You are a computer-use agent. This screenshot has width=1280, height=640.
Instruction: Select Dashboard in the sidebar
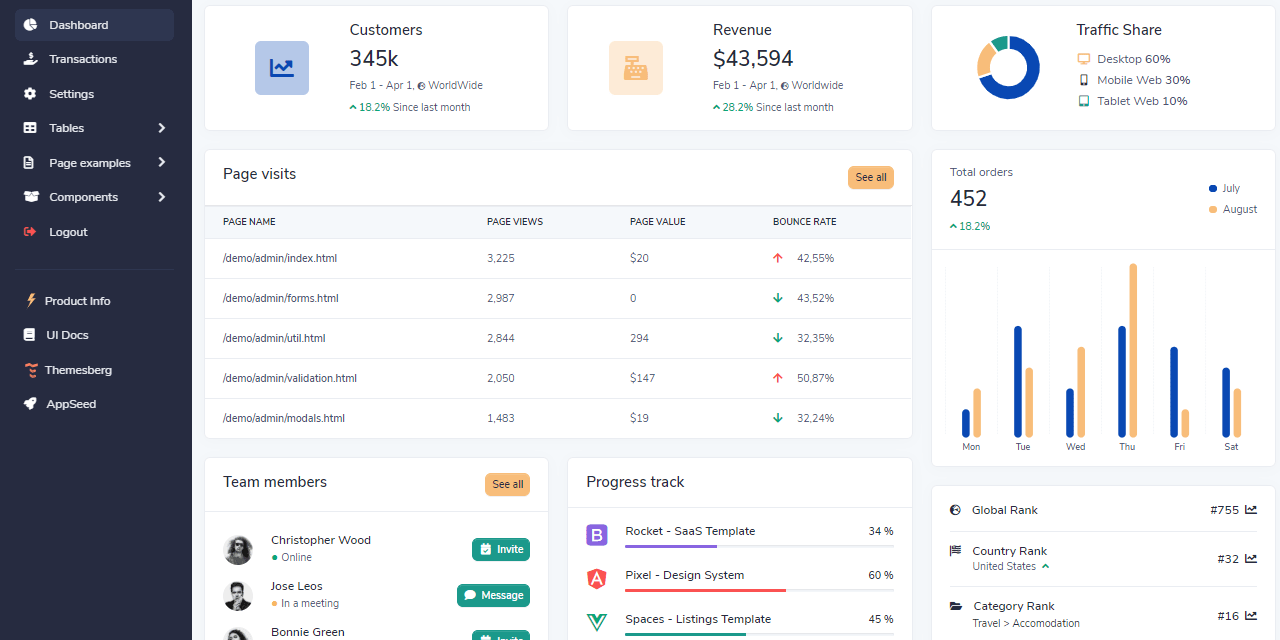pyautogui.click(x=78, y=24)
